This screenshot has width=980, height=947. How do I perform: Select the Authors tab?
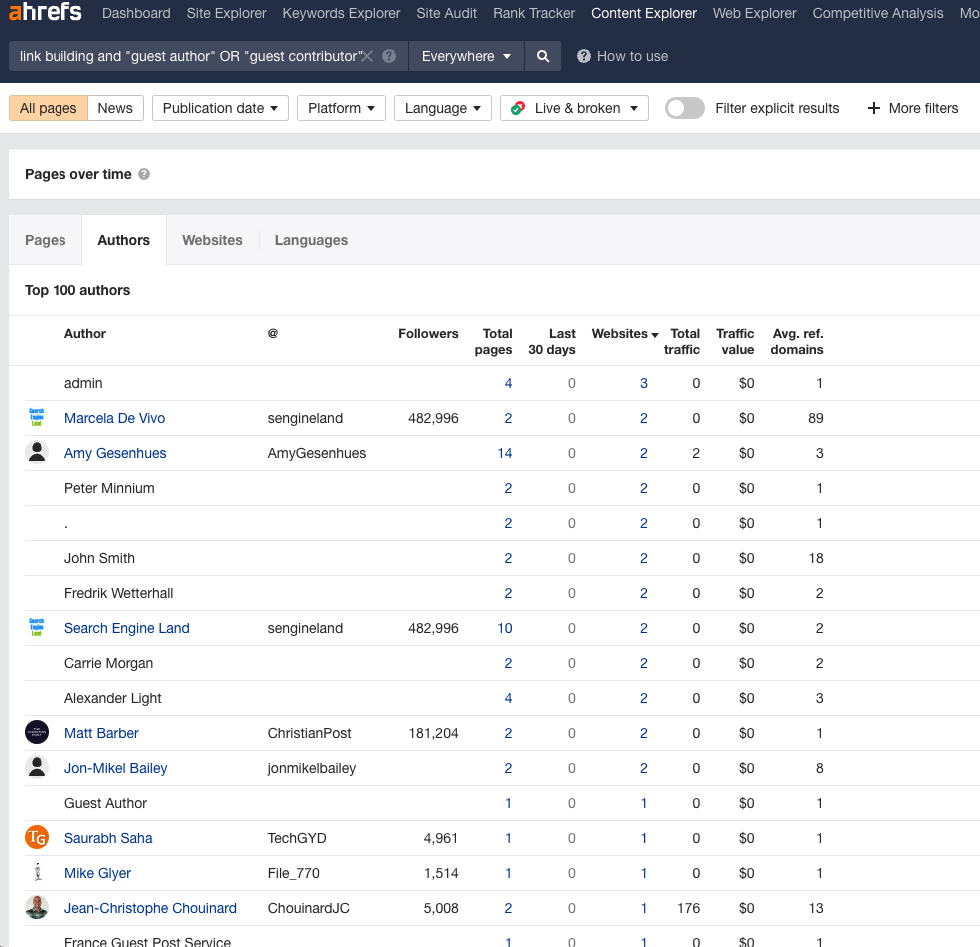coord(124,240)
